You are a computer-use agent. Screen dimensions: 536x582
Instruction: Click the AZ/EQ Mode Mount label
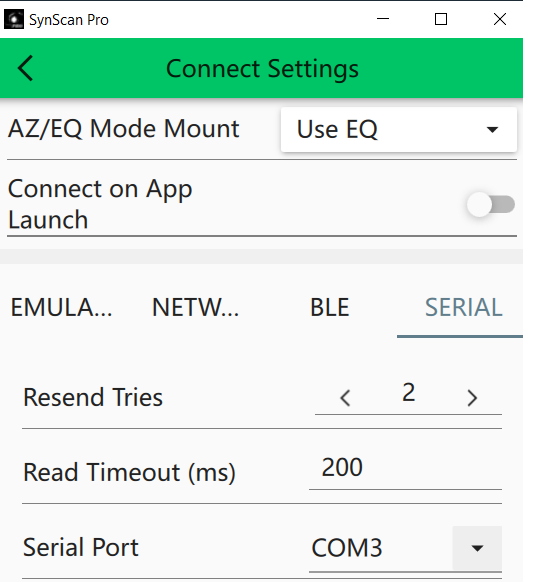pyautogui.click(x=124, y=129)
